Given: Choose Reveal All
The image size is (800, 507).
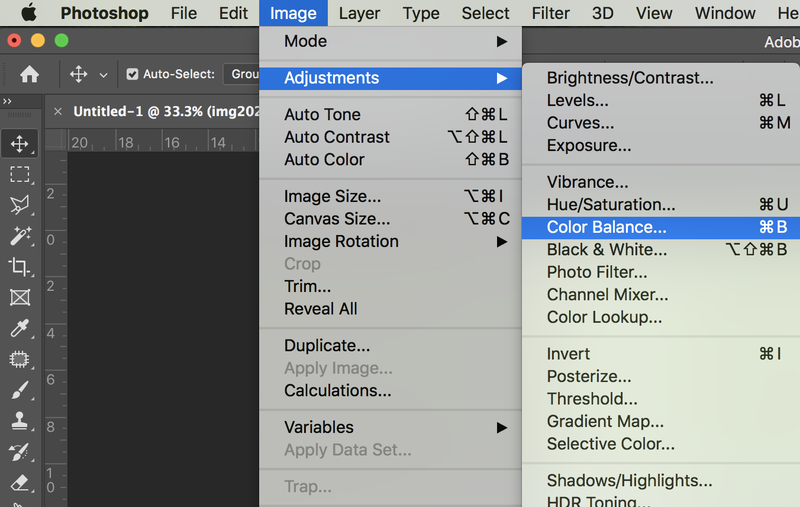Looking at the screenshot, I should (x=390, y=309).
